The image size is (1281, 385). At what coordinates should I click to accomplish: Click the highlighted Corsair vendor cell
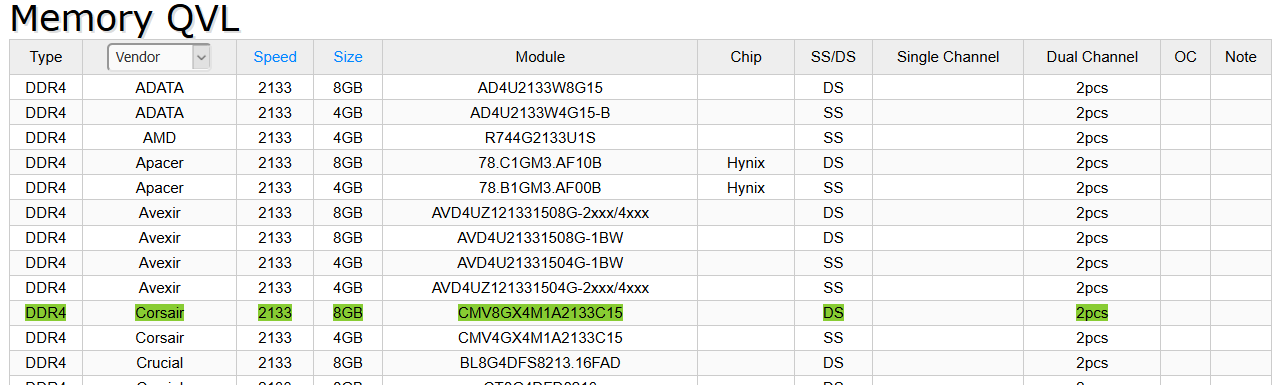click(159, 313)
